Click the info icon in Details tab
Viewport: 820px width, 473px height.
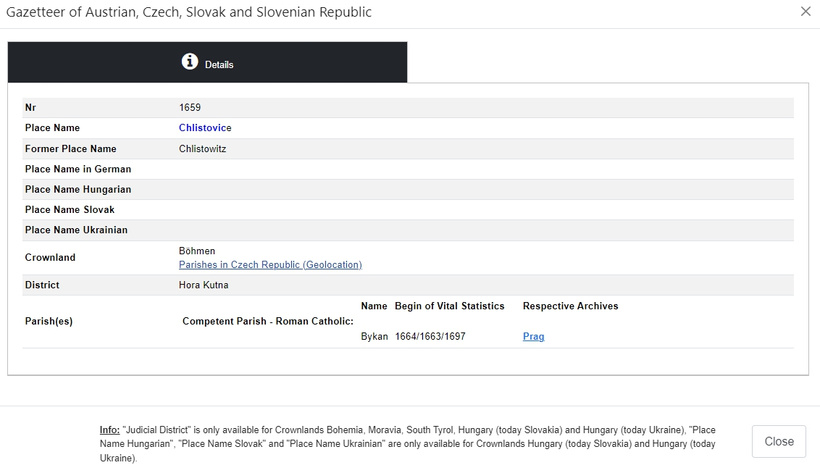tap(190, 62)
